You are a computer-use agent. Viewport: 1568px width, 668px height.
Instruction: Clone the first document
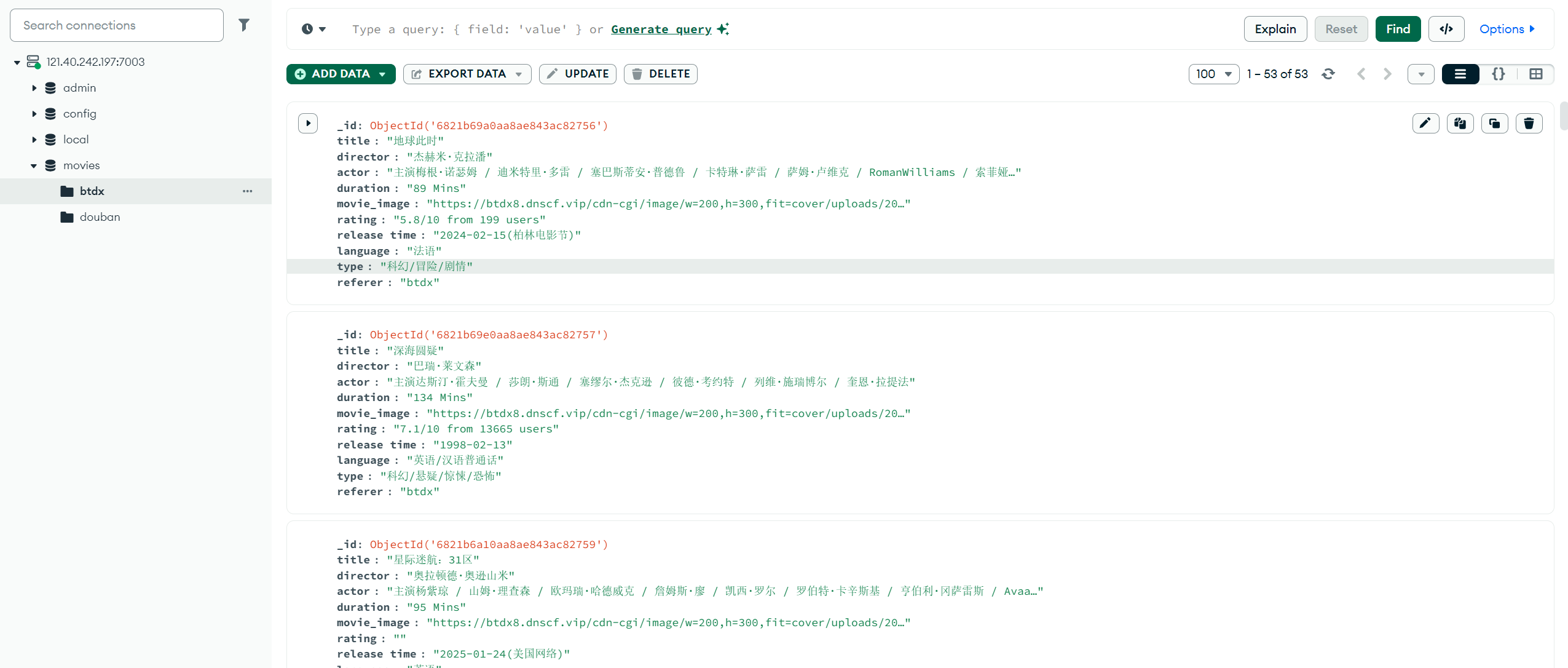click(x=1494, y=124)
